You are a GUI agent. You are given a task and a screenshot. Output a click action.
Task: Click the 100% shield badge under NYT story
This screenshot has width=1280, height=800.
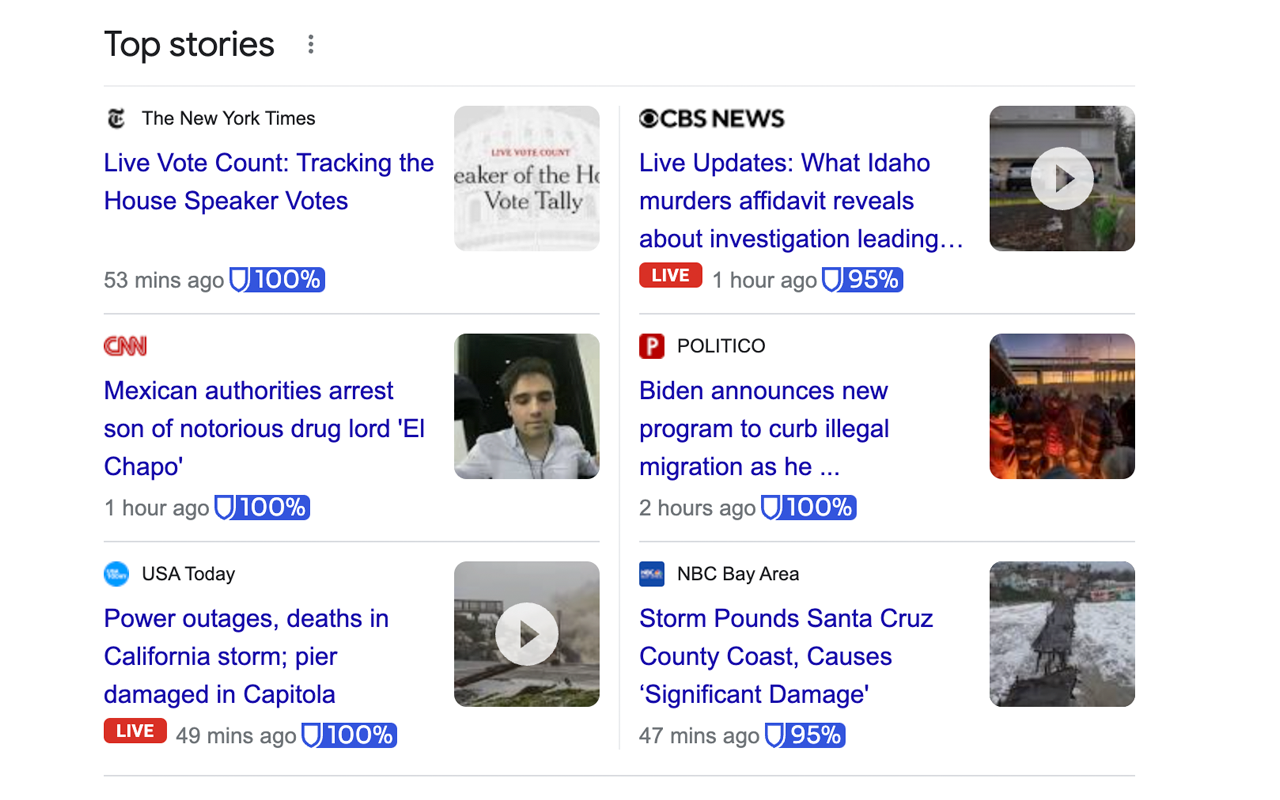click(x=277, y=280)
